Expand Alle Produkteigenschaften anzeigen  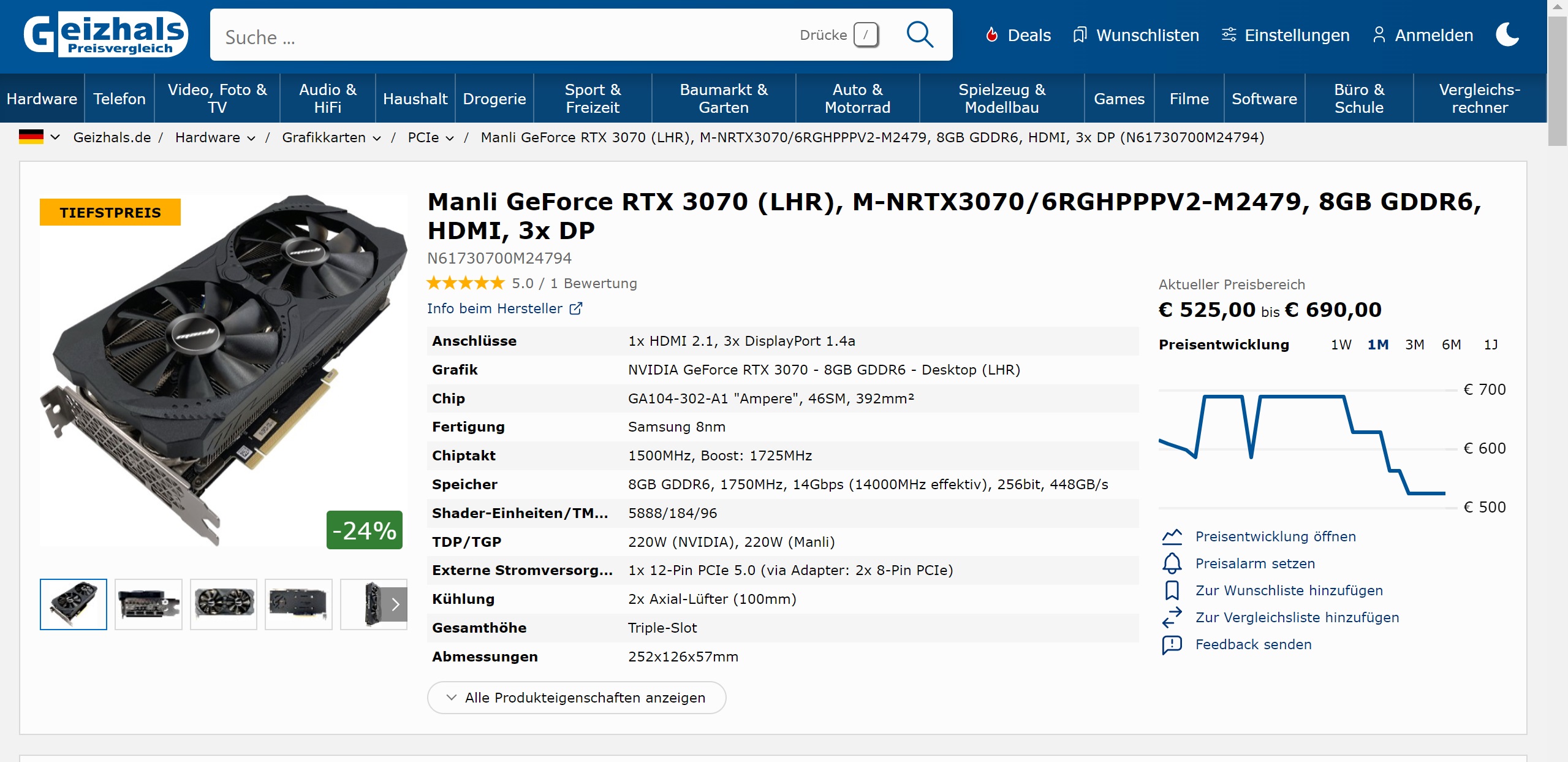576,698
